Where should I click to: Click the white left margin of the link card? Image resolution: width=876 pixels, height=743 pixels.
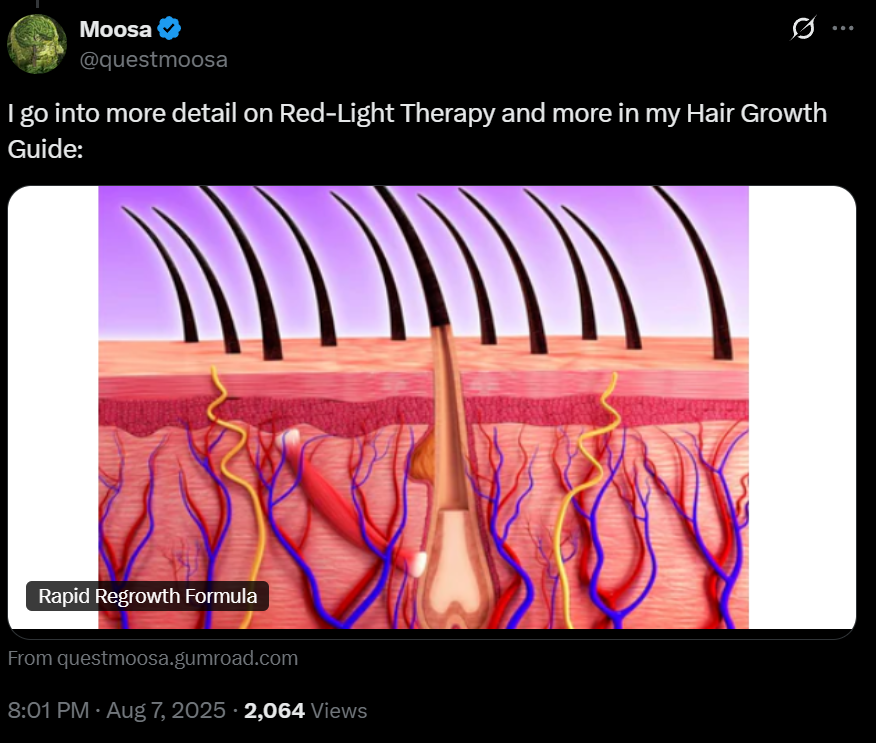54,380
